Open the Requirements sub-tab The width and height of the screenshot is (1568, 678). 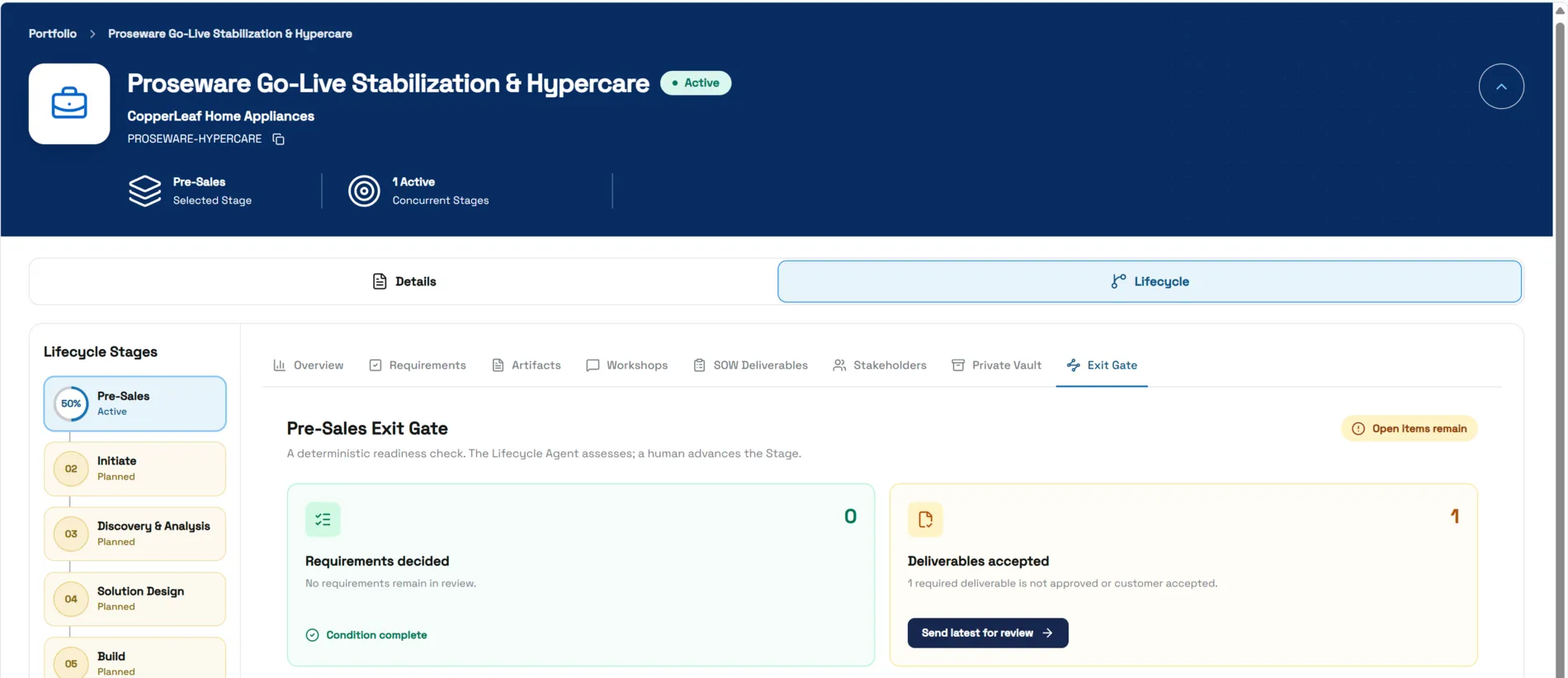click(418, 365)
